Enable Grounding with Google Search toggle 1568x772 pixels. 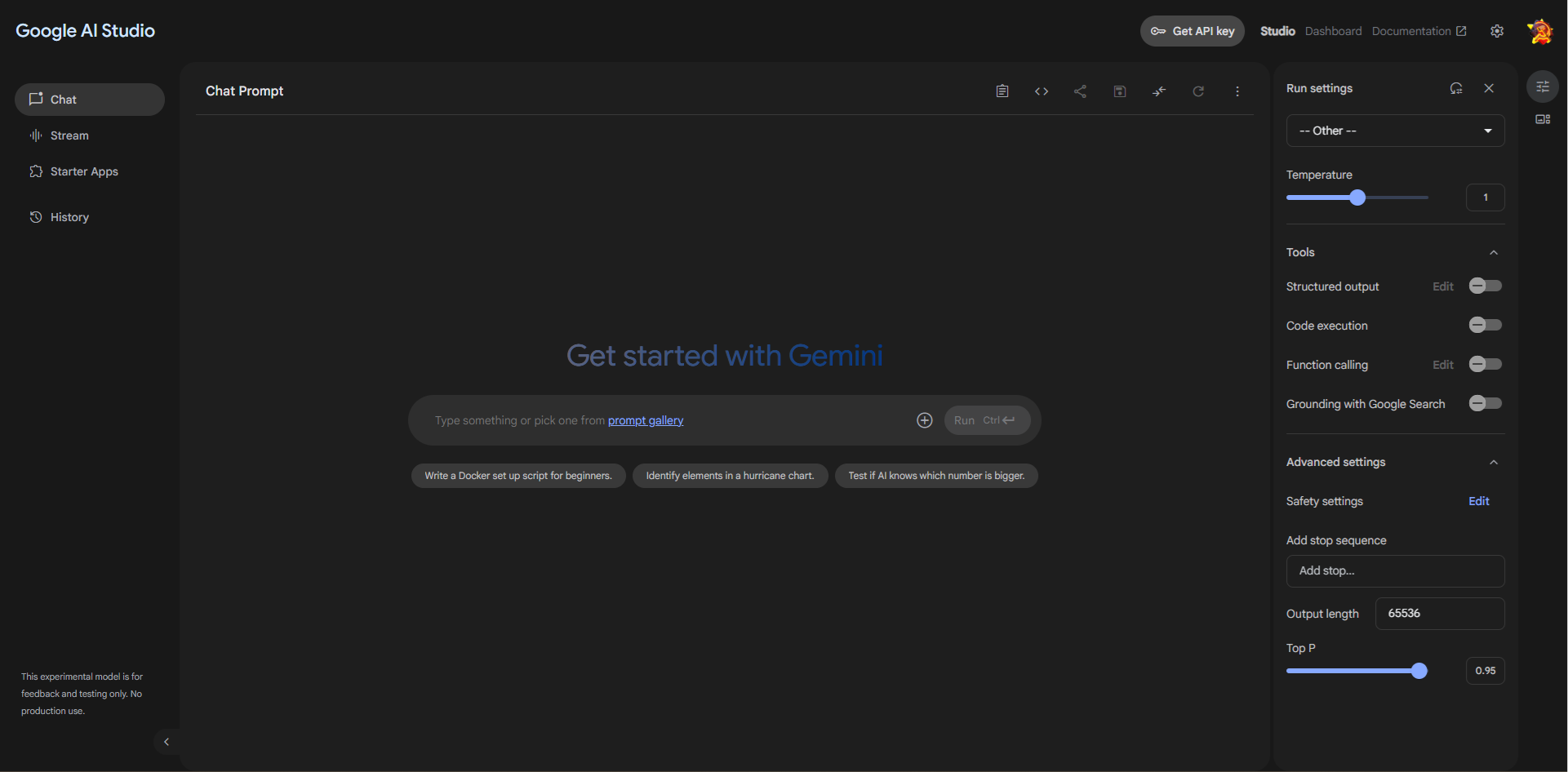(x=1485, y=404)
